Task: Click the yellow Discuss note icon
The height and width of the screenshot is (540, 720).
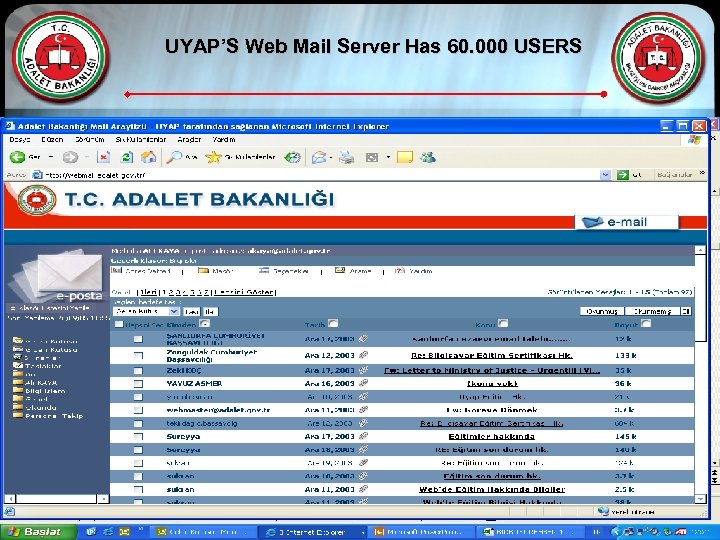Action: (x=405, y=158)
